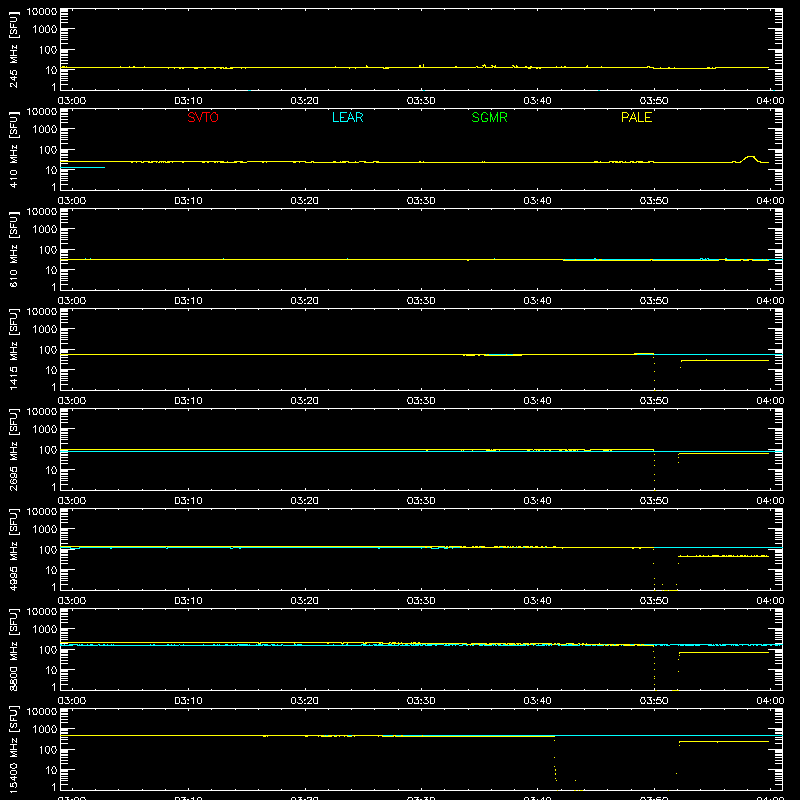Click 03:50 time label under 1415 MHz plot

(654, 401)
